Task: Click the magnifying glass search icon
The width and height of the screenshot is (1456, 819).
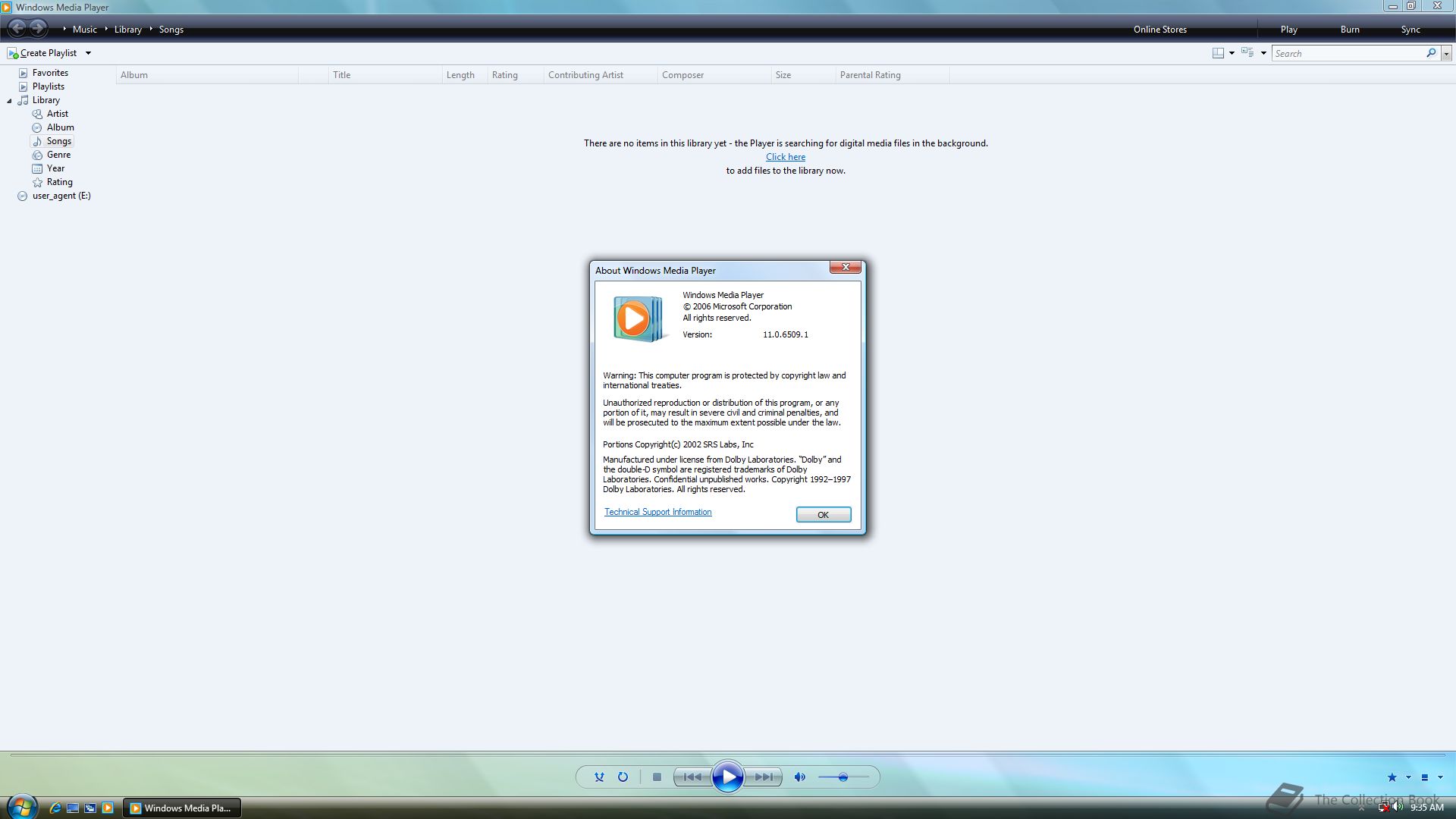Action: 1431,53
